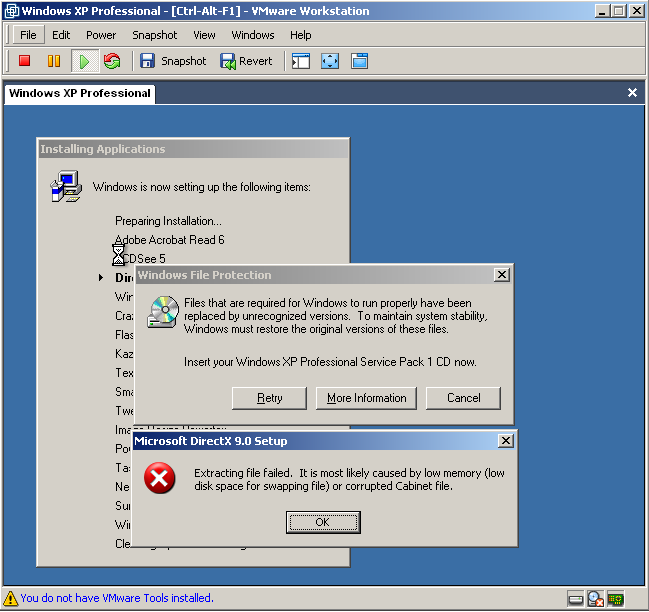Click the Revert toolbar button
This screenshot has width=649, height=612.
(246, 61)
